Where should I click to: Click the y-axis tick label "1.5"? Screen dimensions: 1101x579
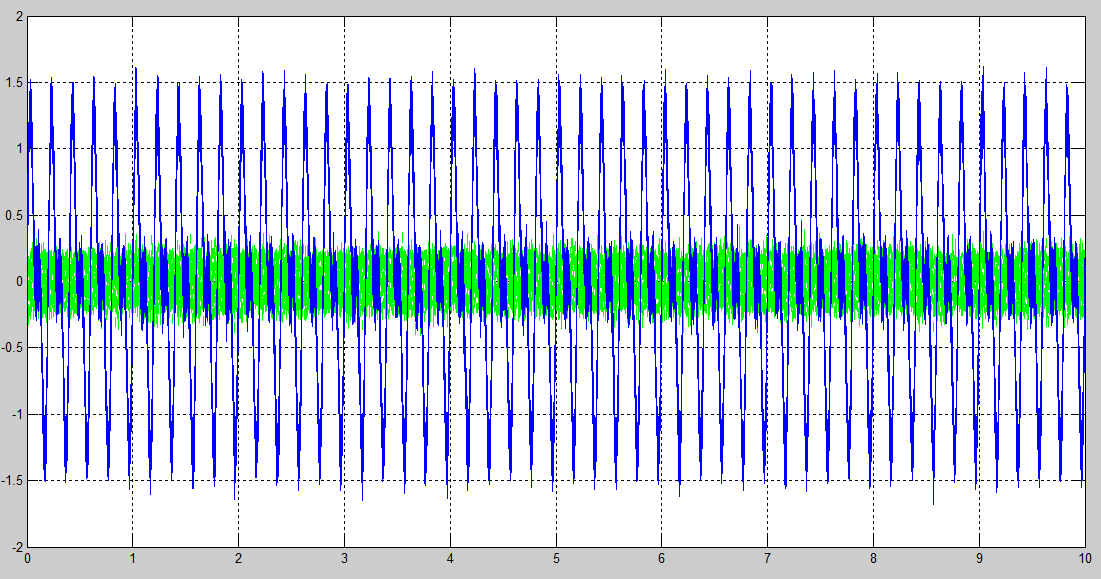click(15, 83)
